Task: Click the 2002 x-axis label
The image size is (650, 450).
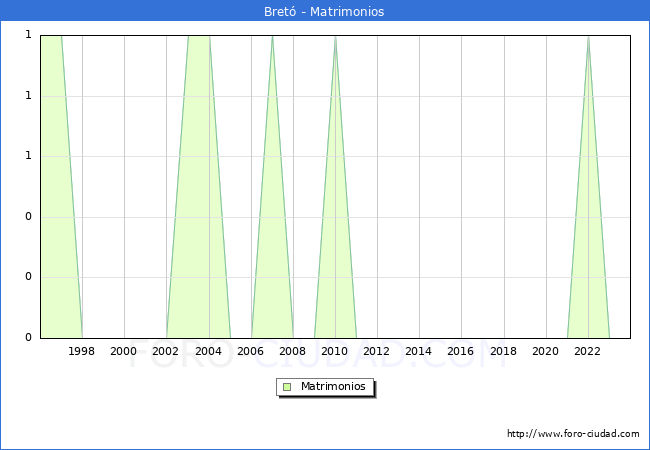Action: (165, 351)
